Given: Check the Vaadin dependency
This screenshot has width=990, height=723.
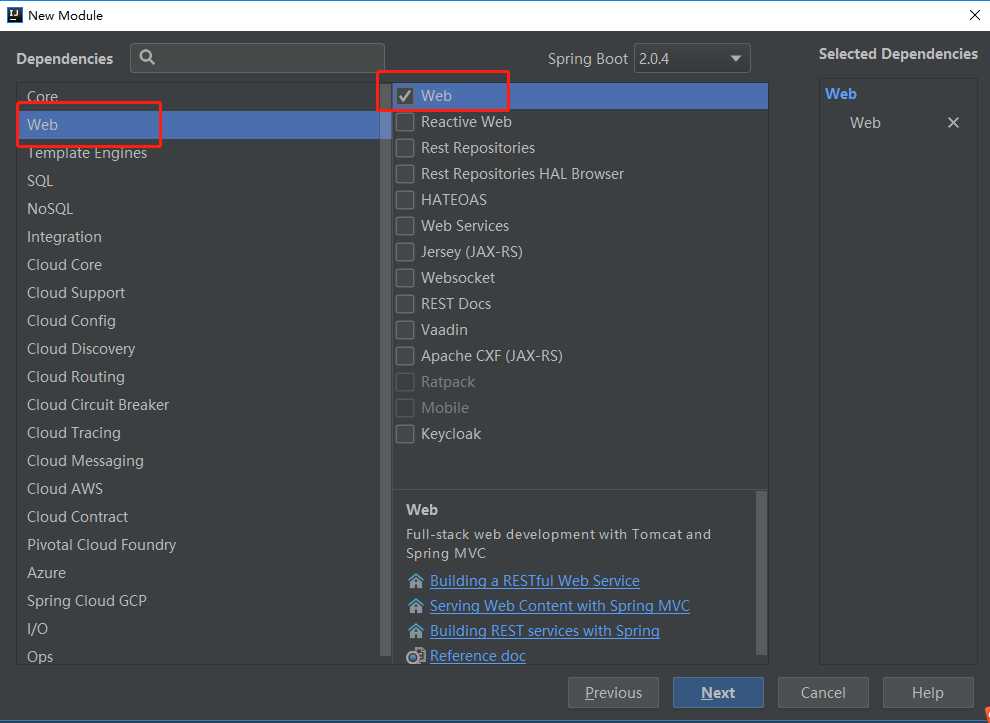Looking at the screenshot, I should point(405,330).
